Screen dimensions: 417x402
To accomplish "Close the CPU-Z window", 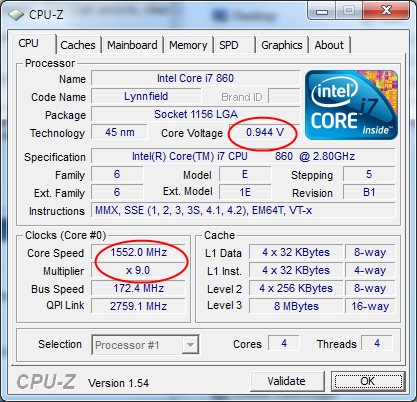I will 387,11.
